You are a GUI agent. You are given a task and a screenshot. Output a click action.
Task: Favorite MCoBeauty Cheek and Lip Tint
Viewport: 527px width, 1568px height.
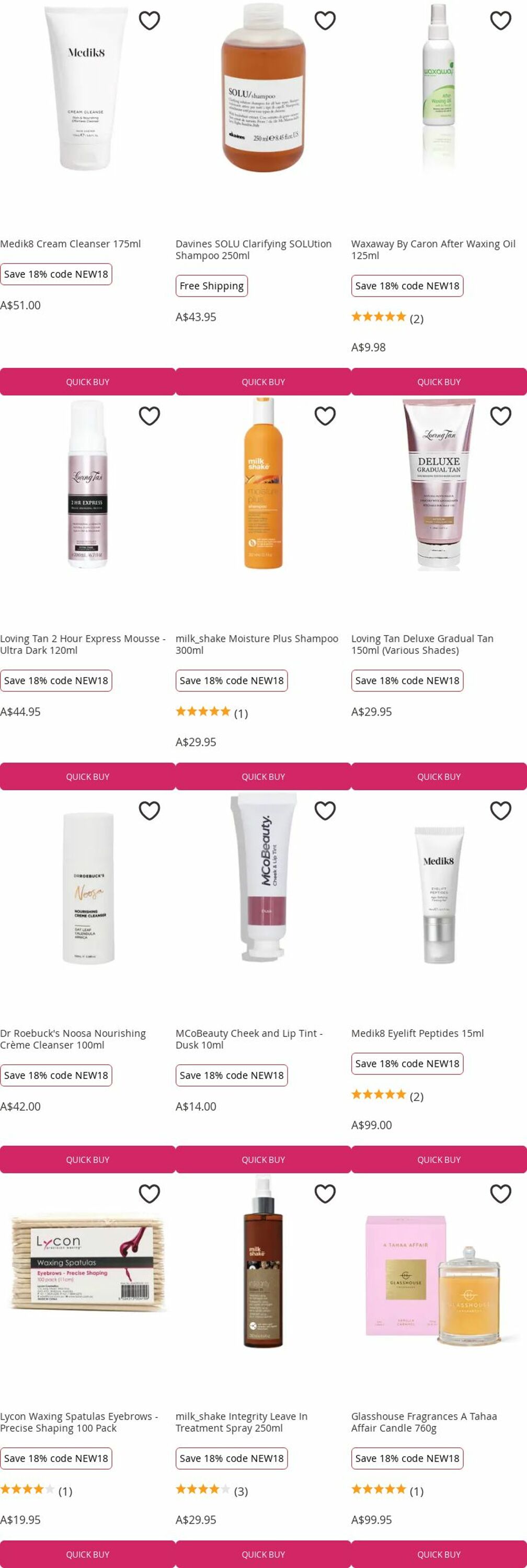(x=325, y=810)
